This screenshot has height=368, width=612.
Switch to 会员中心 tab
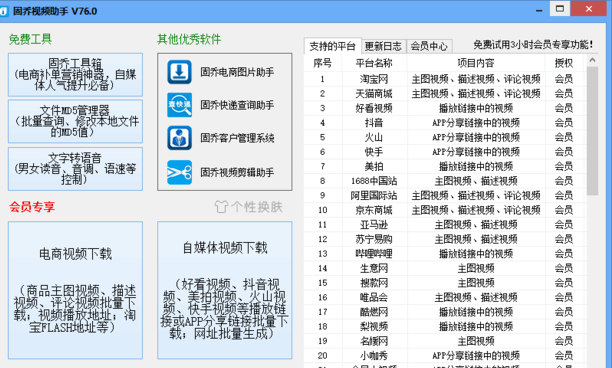click(x=429, y=46)
